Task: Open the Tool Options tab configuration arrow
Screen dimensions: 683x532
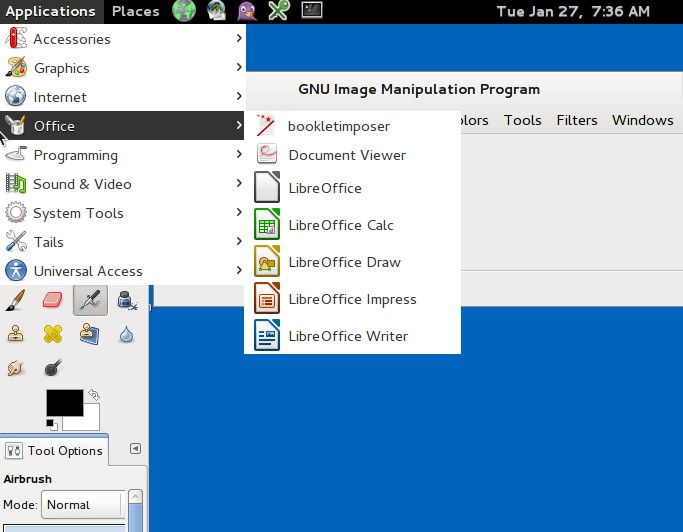Action: (135, 448)
